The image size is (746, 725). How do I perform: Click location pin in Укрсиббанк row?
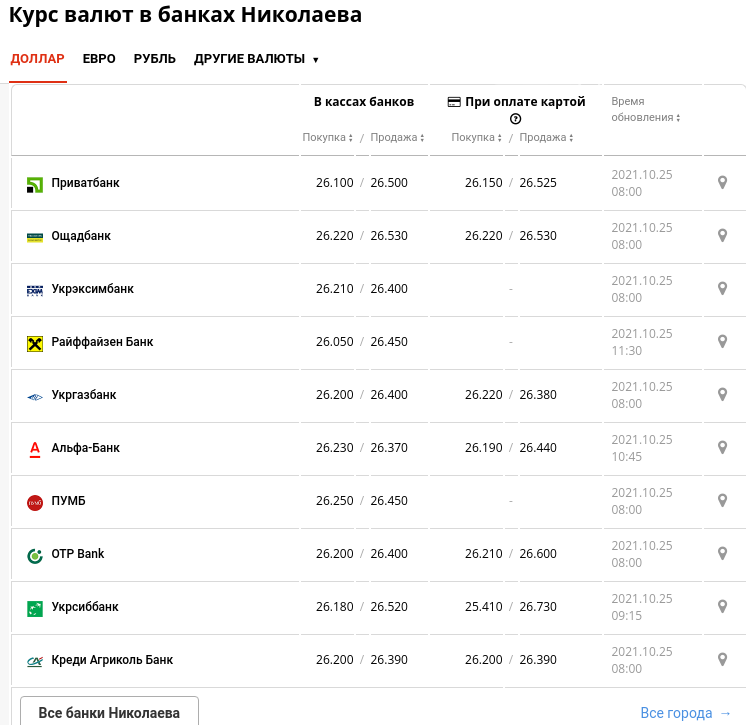tap(722, 607)
